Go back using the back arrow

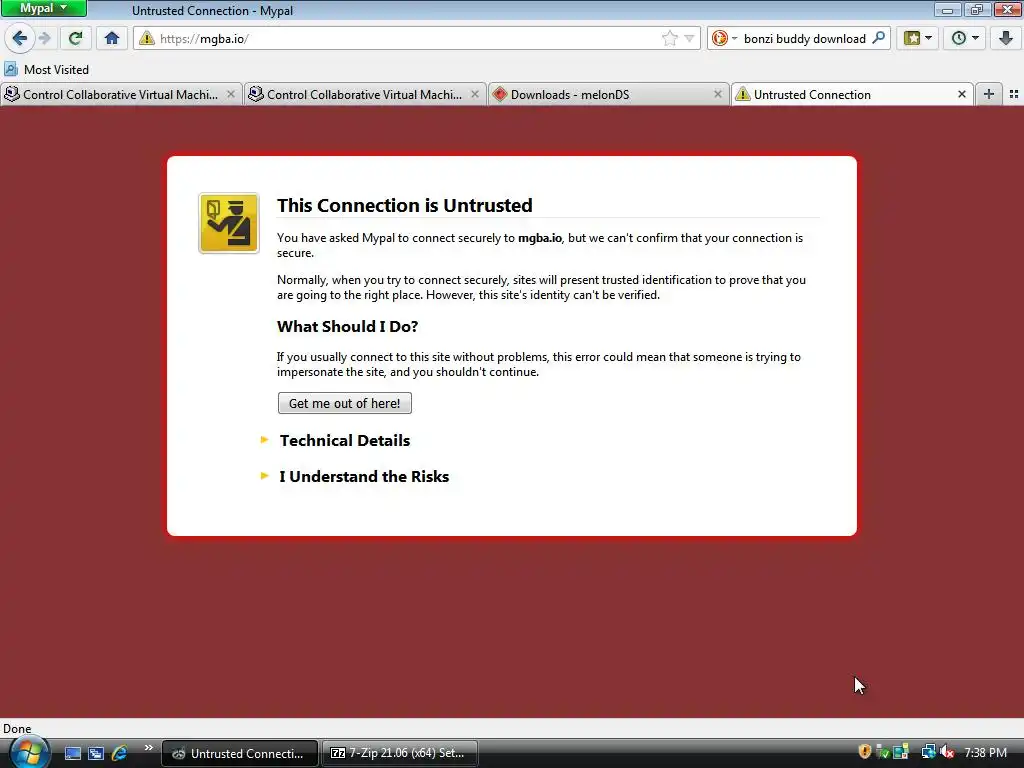click(20, 39)
